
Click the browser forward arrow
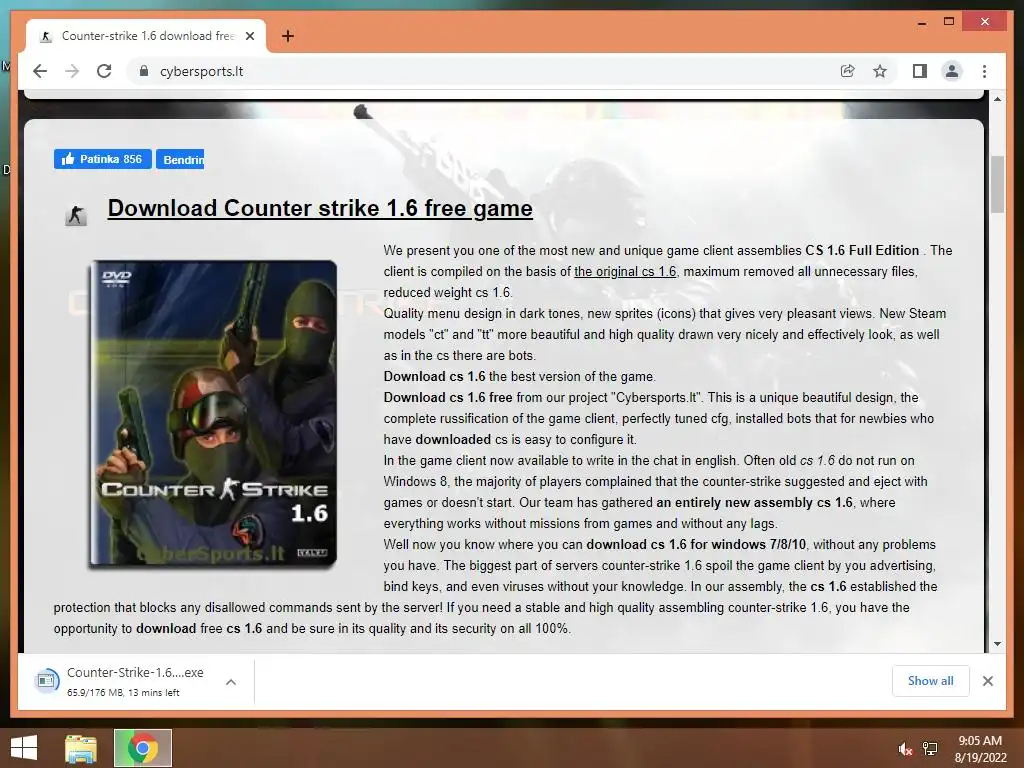[x=72, y=71]
